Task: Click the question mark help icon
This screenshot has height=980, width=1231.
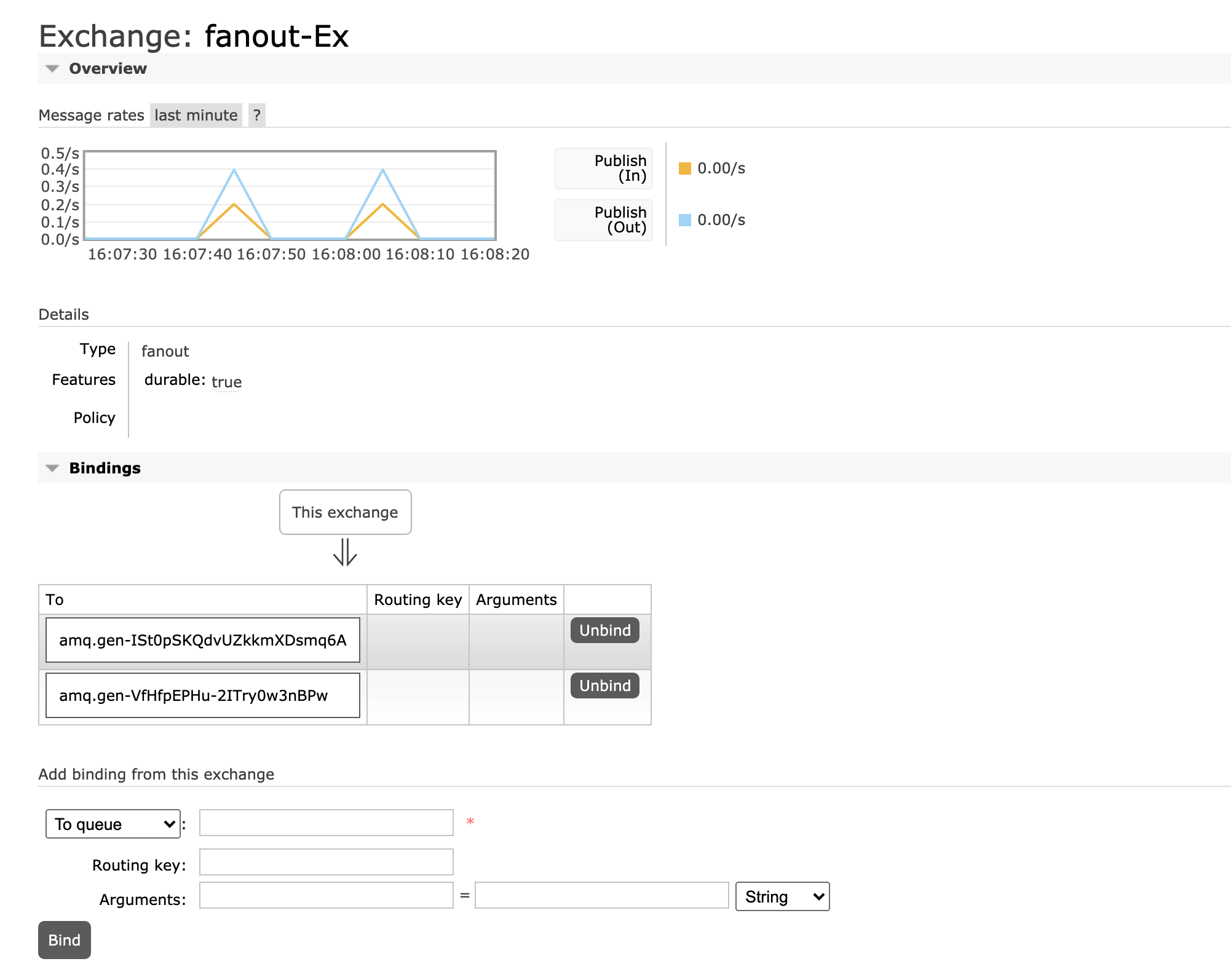Action: click(x=256, y=115)
